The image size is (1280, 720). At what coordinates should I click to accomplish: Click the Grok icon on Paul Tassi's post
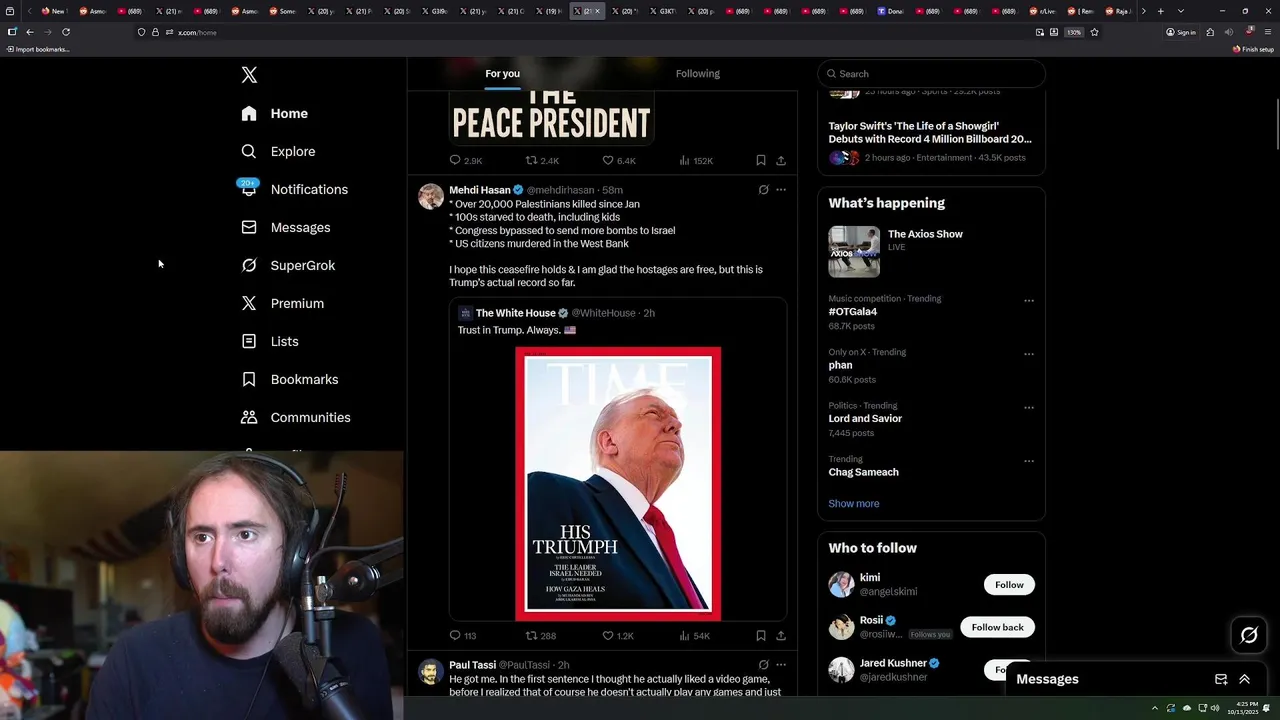(763, 665)
